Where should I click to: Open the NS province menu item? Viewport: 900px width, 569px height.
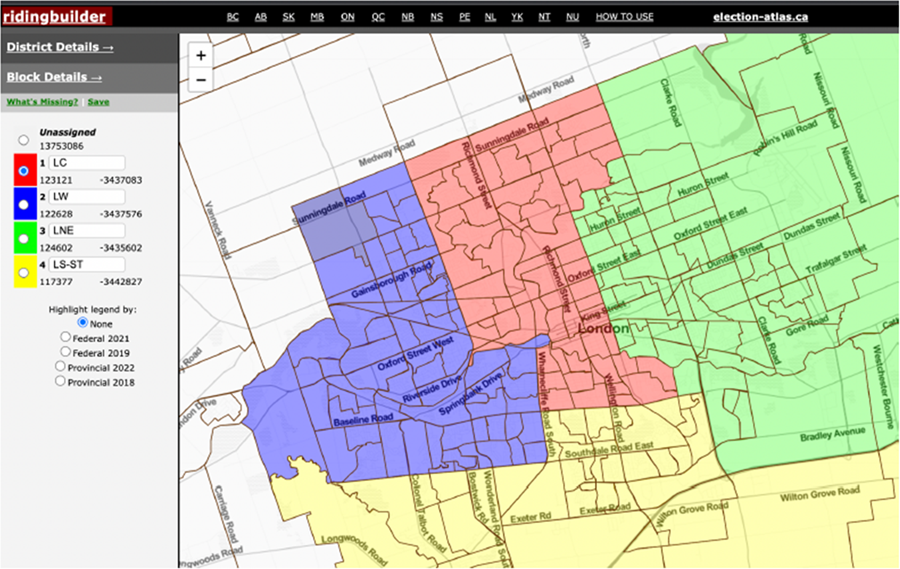click(437, 17)
